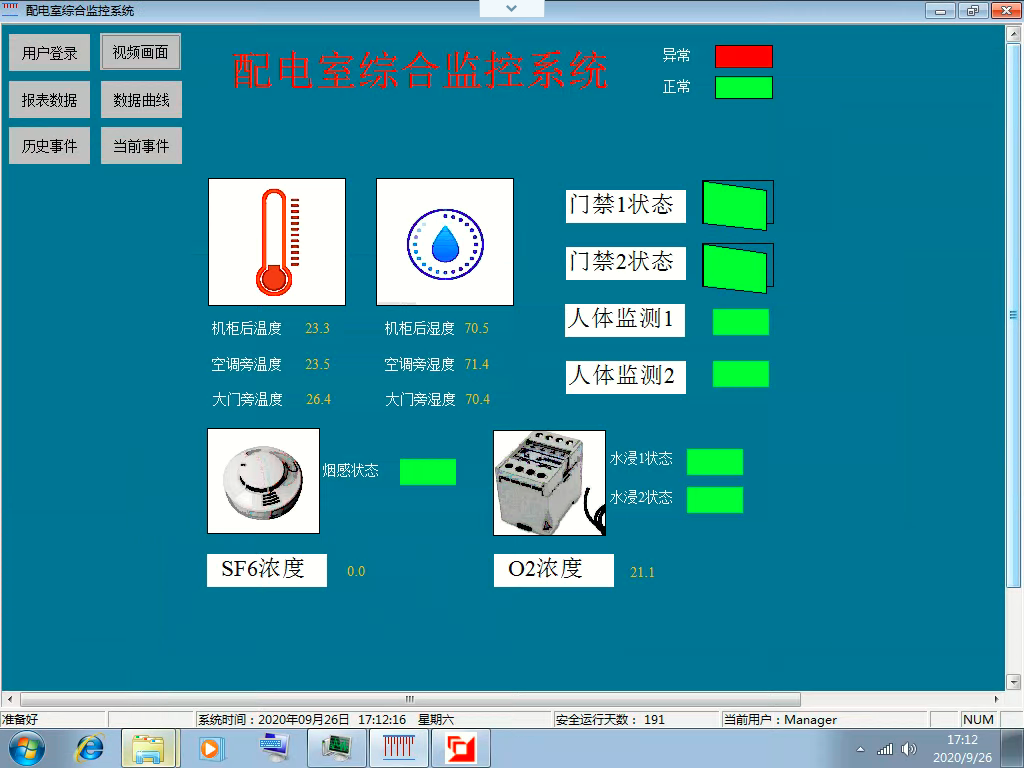Screen dimensions: 1024x768
Task: Open 数据曲线 data curves
Action: pyautogui.click(x=140, y=99)
